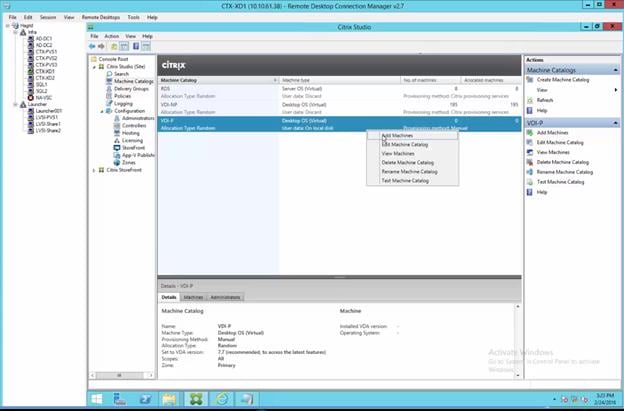The width and height of the screenshot is (624, 411).
Task: Choose Edit Machine Catalog in context menu
Action: (x=412, y=144)
